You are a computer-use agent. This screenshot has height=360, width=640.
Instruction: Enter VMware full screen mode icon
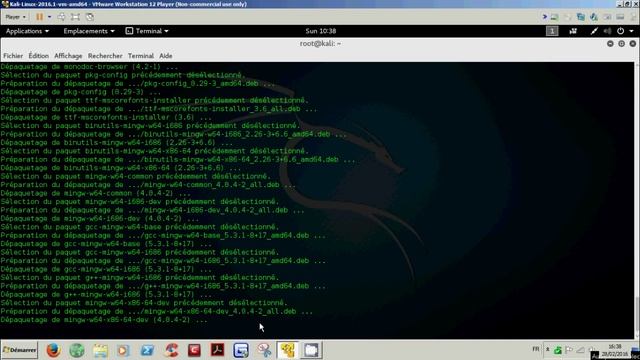click(x=76, y=17)
